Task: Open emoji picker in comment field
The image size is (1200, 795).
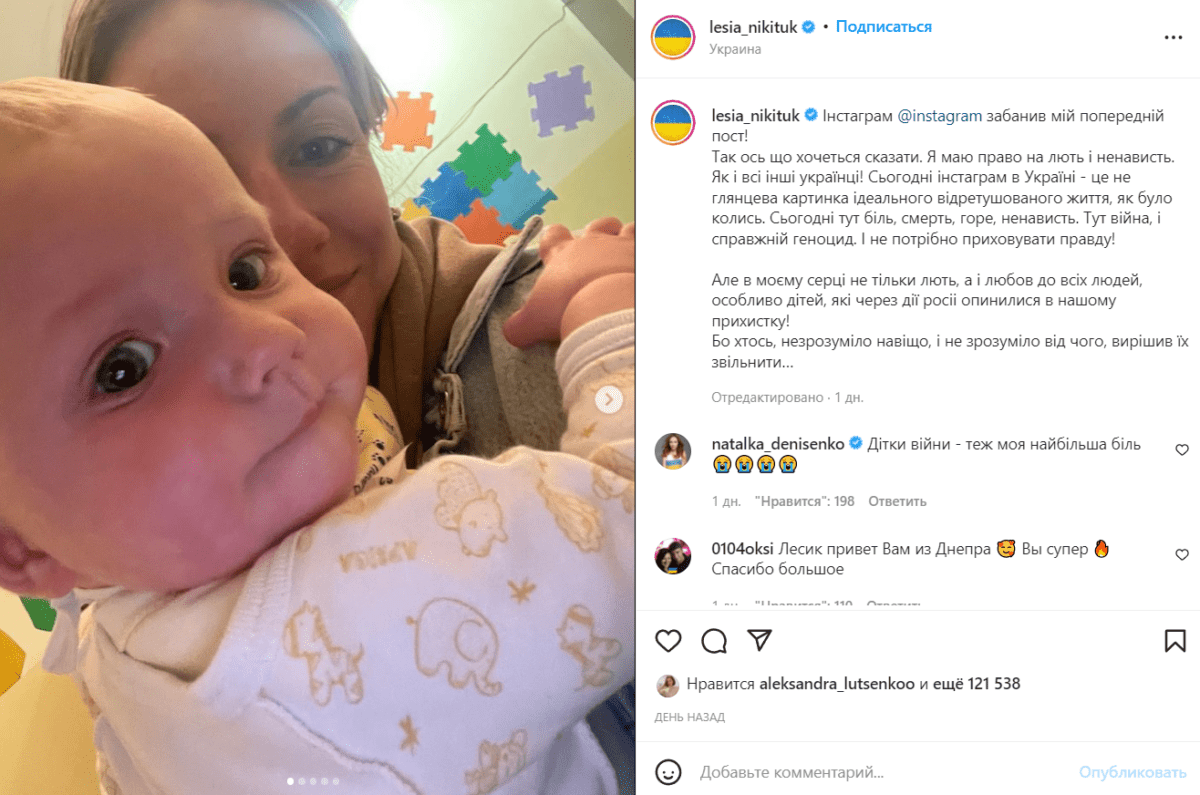Action: 668,772
